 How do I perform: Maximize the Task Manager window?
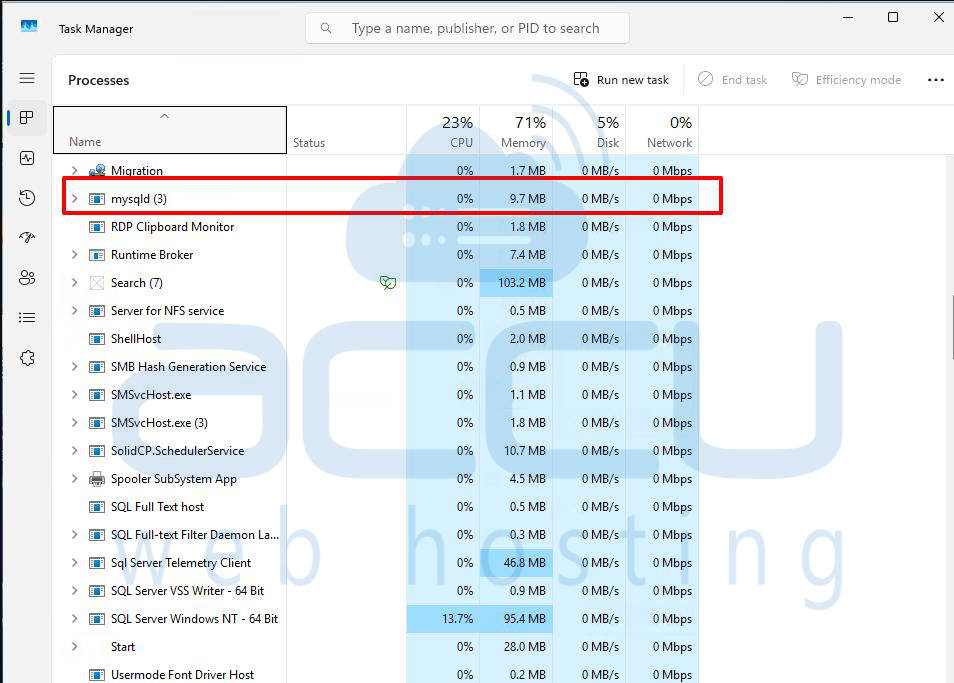click(893, 17)
